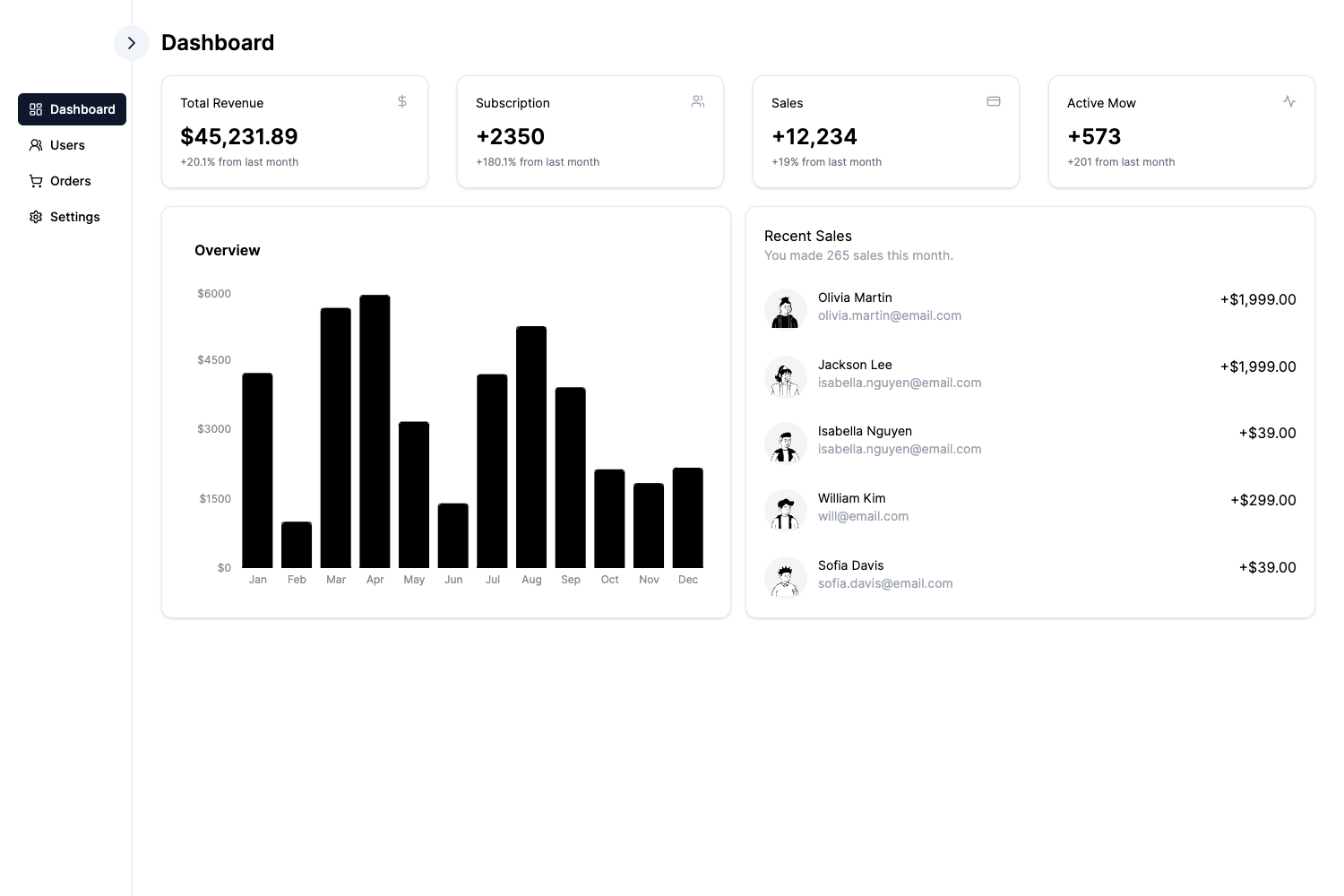1344x896 pixels.
Task: Click the Users person icon in sidebar
Action: pyautogui.click(x=36, y=144)
